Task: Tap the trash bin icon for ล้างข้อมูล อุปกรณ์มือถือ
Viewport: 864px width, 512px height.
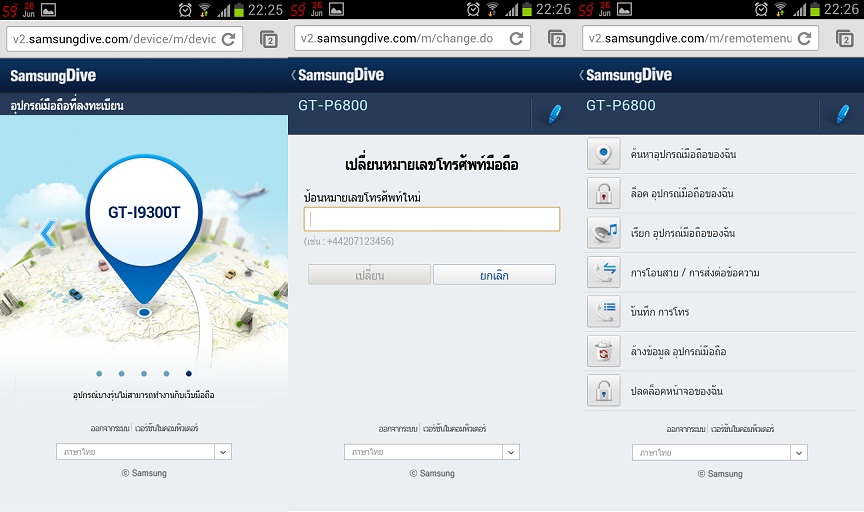Action: pyautogui.click(x=604, y=351)
